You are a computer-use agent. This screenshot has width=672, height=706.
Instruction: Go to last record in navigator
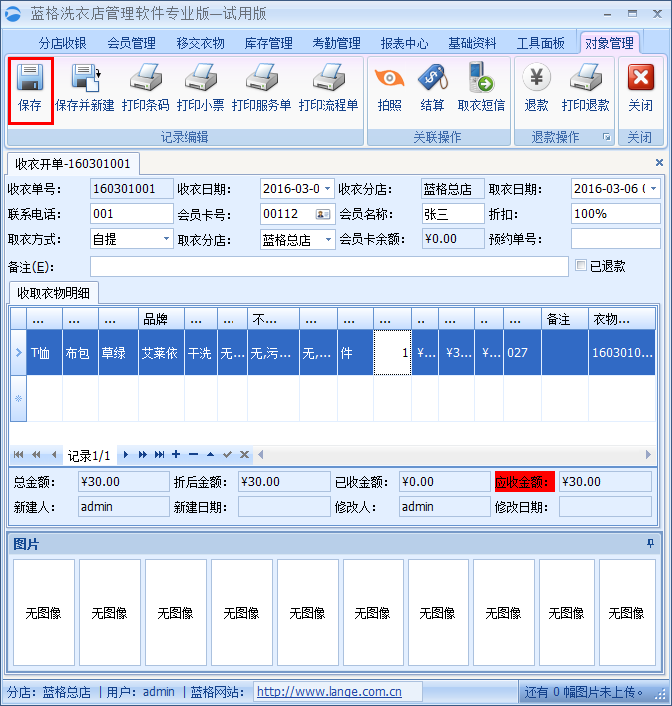click(x=159, y=455)
